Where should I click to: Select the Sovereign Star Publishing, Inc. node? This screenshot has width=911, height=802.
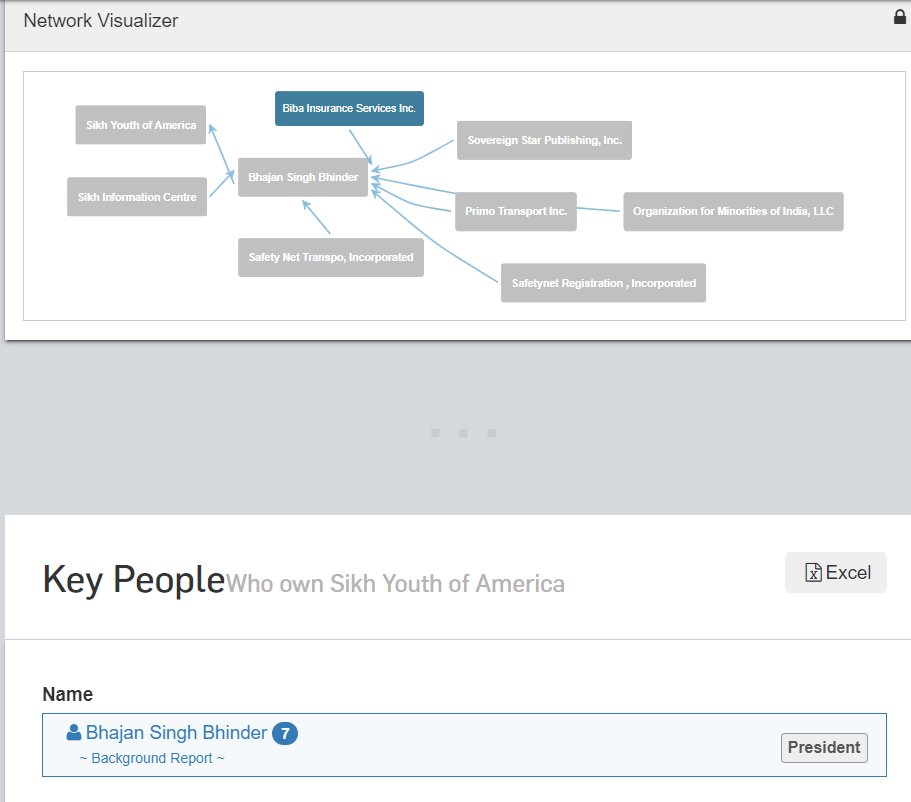click(544, 141)
